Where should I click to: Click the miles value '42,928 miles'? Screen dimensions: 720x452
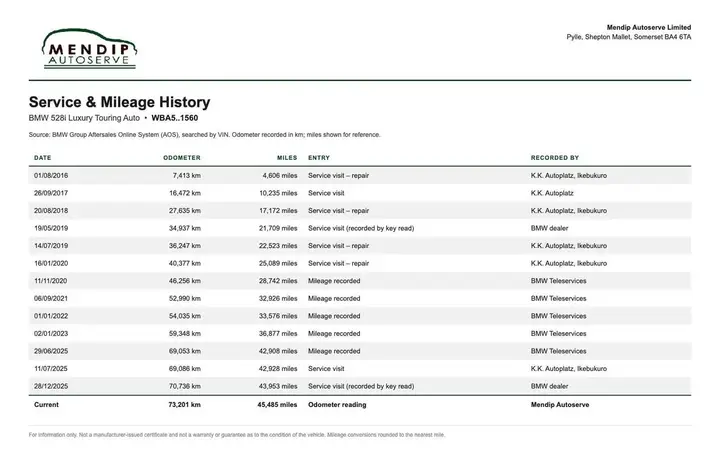278,368
